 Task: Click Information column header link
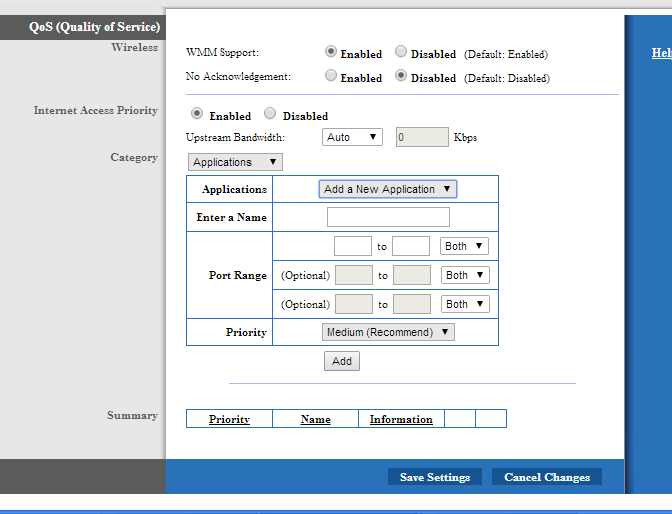(x=401, y=419)
